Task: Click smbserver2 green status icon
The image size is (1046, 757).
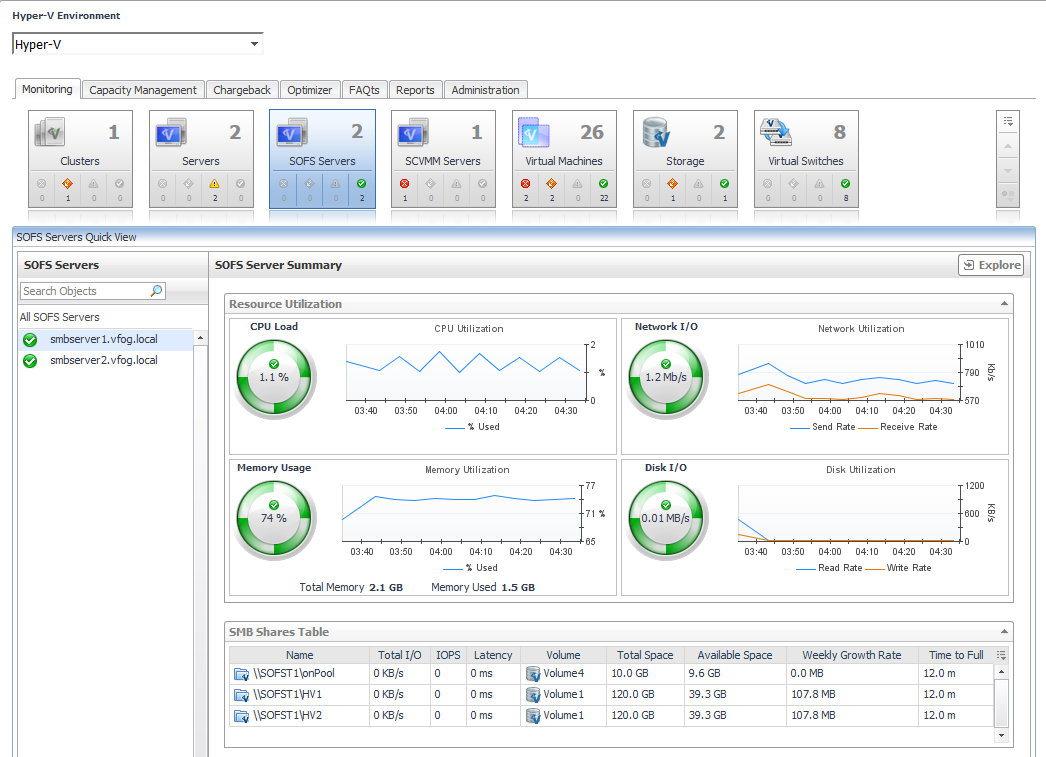Action: [30, 361]
